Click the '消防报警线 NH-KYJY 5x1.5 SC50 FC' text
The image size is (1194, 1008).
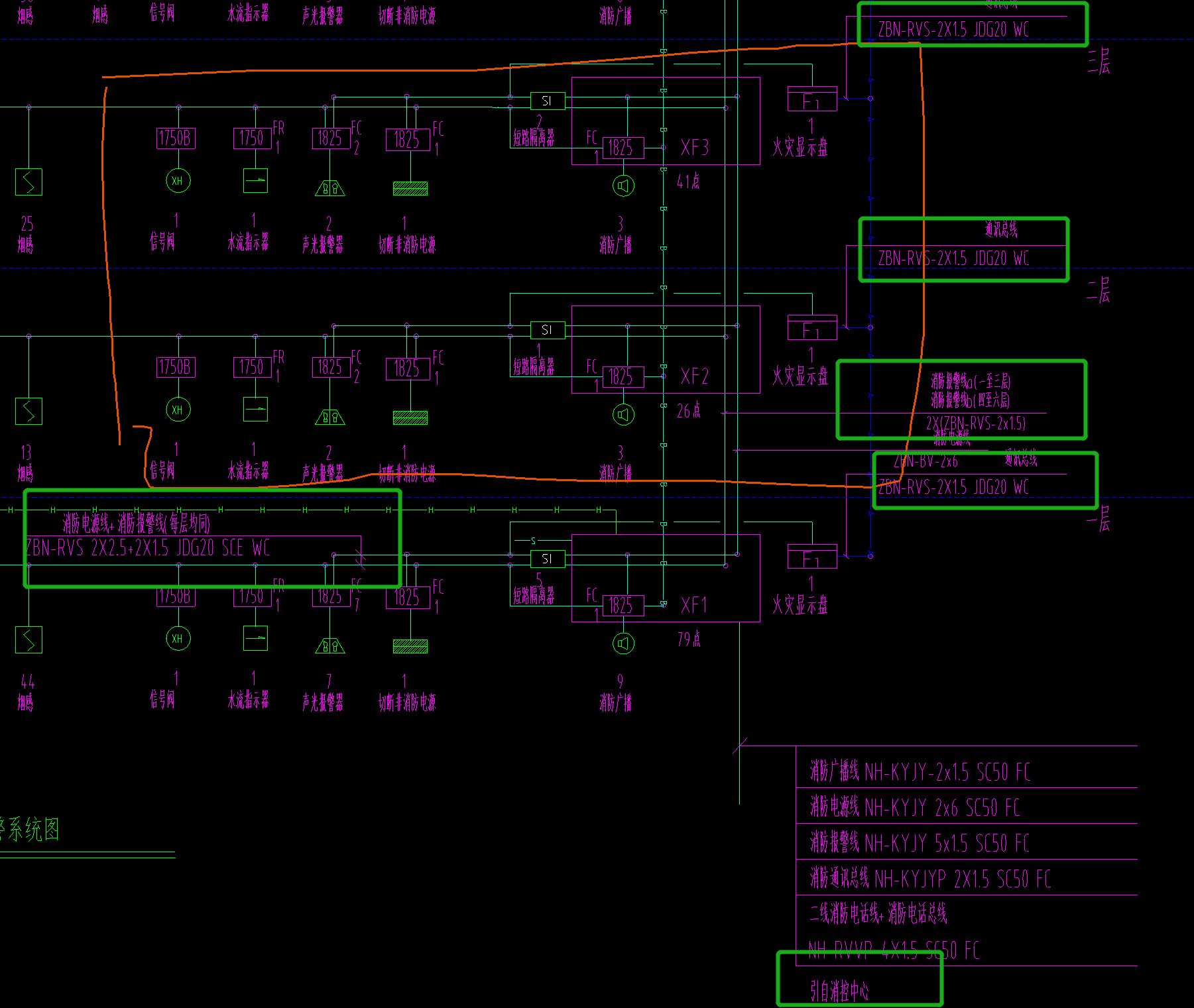tap(920, 843)
